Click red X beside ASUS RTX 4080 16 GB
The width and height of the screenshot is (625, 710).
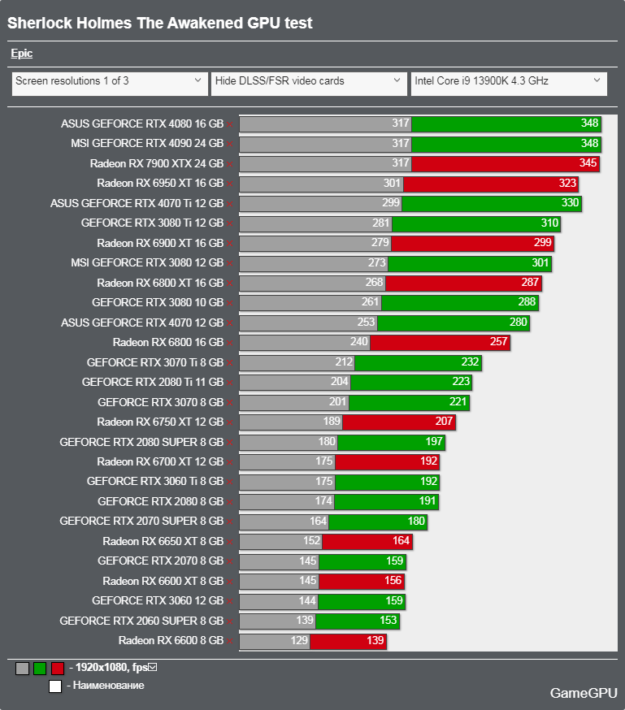click(230, 124)
